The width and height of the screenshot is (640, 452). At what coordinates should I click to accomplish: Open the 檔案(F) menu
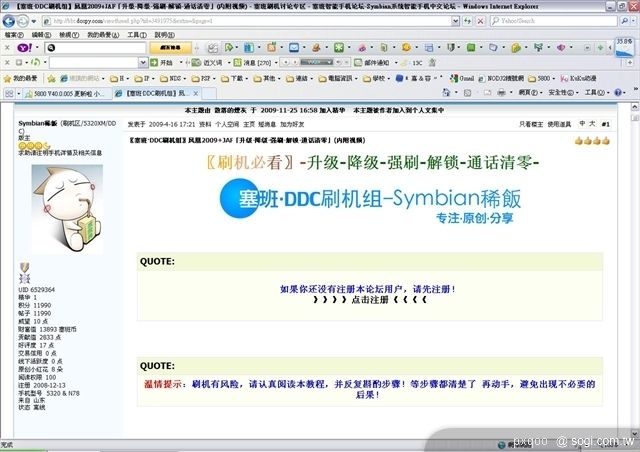coord(14,35)
